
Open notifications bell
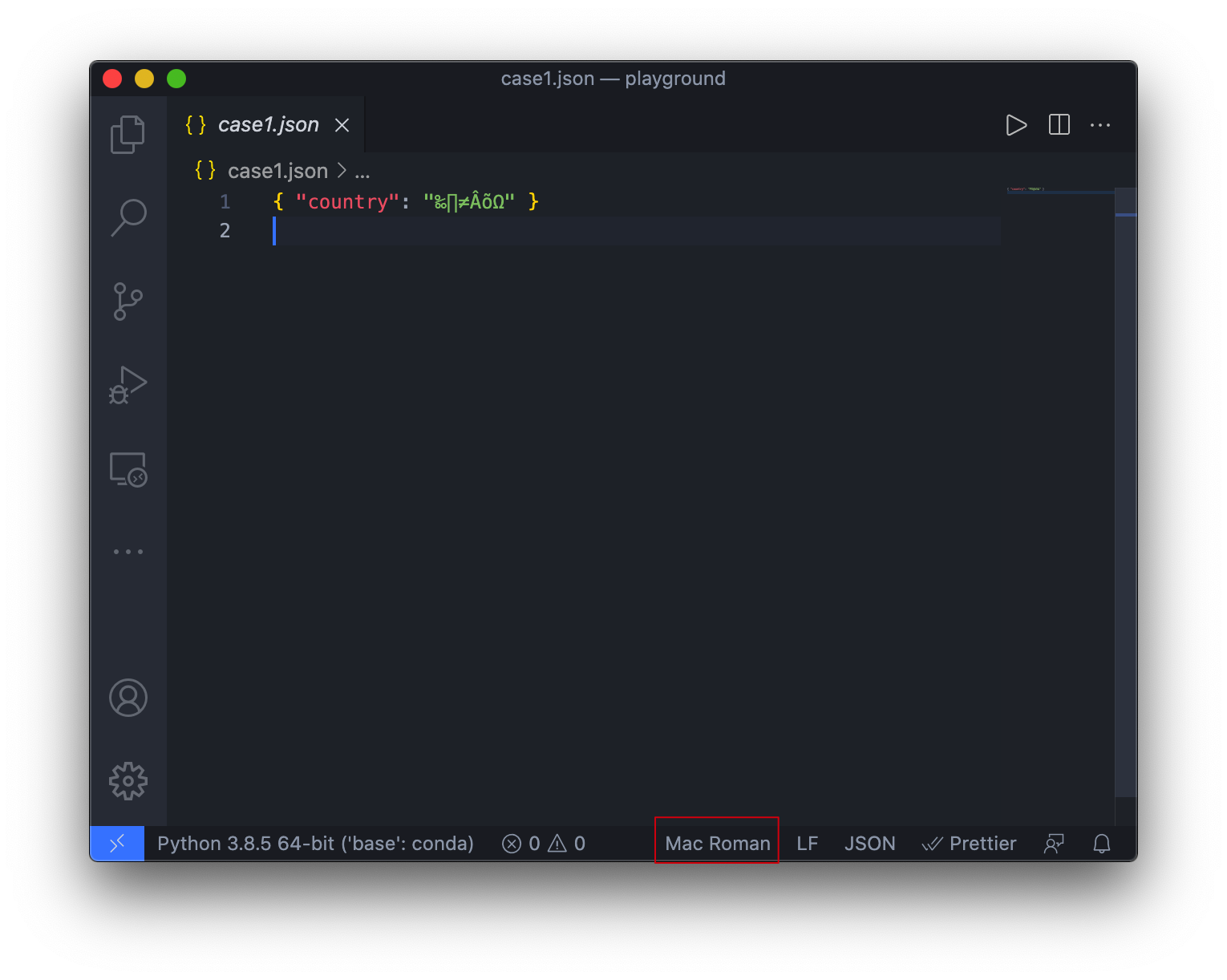[1102, 844]
